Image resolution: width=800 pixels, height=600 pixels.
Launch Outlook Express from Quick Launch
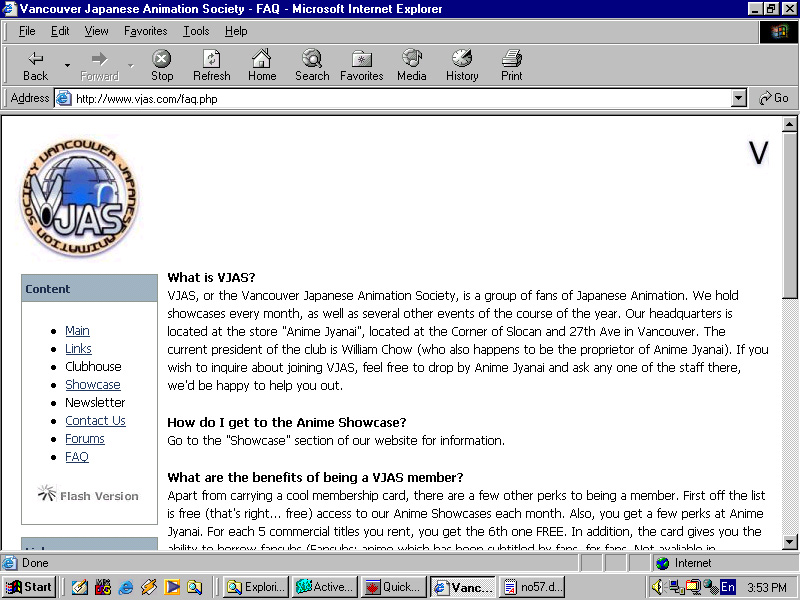[80, 587]
